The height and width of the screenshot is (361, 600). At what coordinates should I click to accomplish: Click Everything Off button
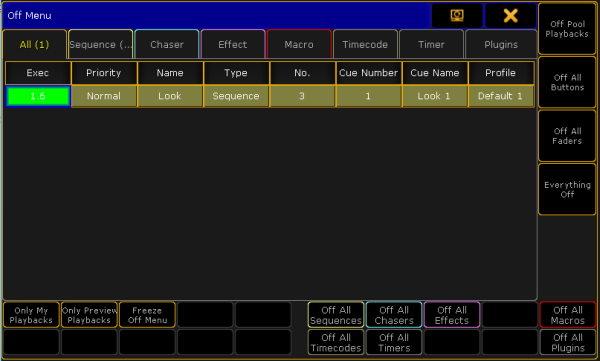point(567,189)
